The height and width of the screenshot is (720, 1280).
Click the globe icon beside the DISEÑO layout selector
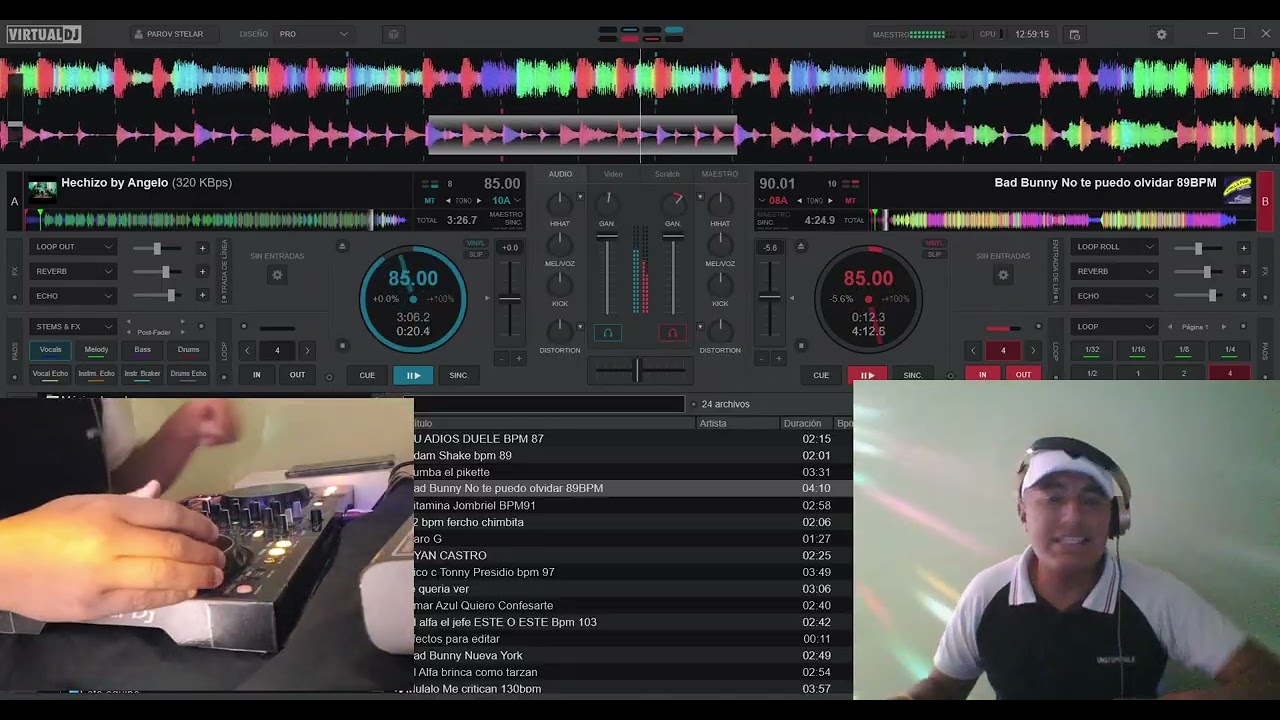tap(393, 34)
